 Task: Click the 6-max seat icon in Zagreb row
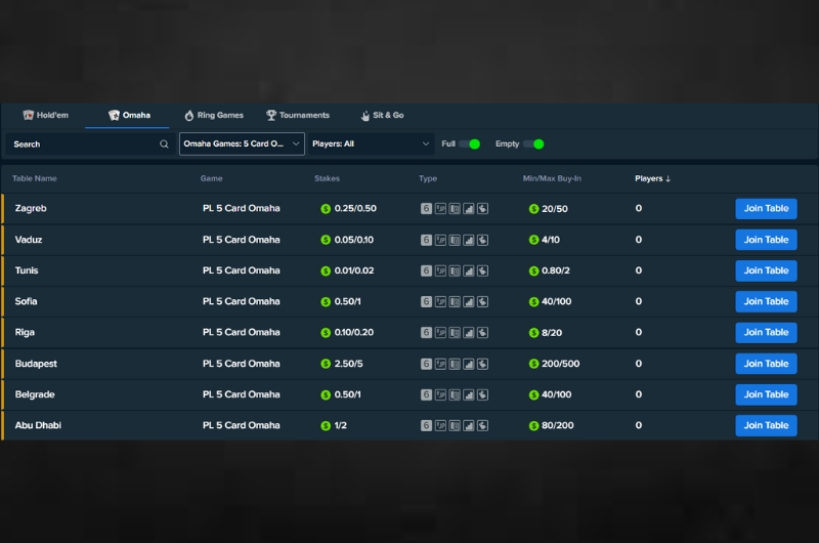point(426,209)
